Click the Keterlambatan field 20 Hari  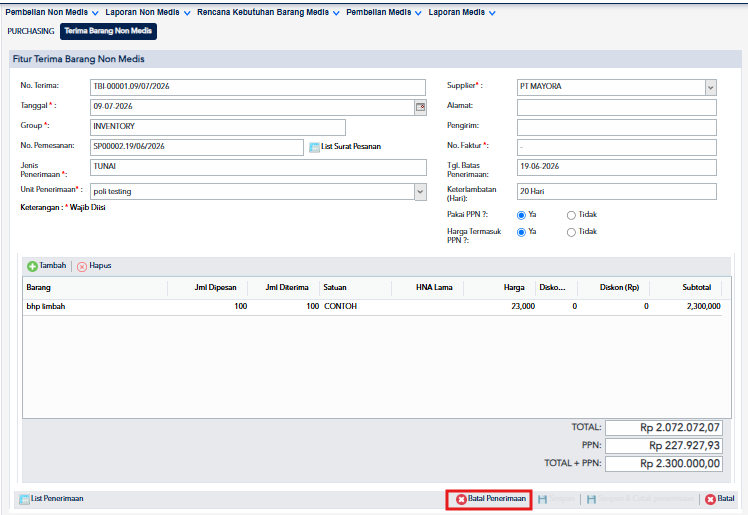[x=616, y=192]
